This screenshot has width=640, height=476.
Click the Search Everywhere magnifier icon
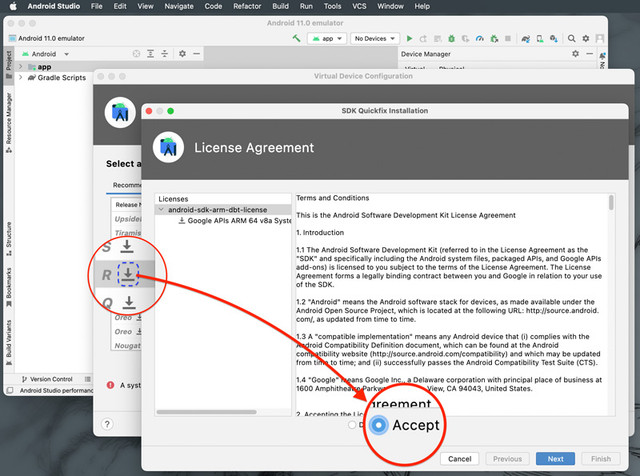coord(571,38)
